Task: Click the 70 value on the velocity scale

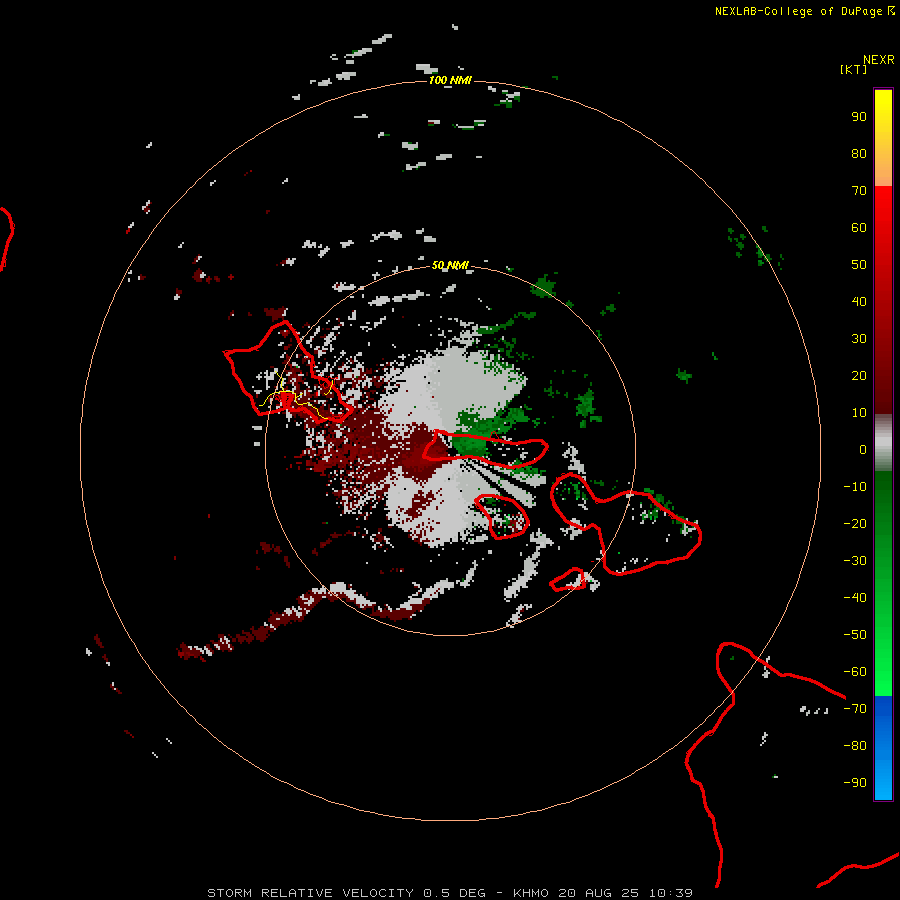Action: (859, 191)
